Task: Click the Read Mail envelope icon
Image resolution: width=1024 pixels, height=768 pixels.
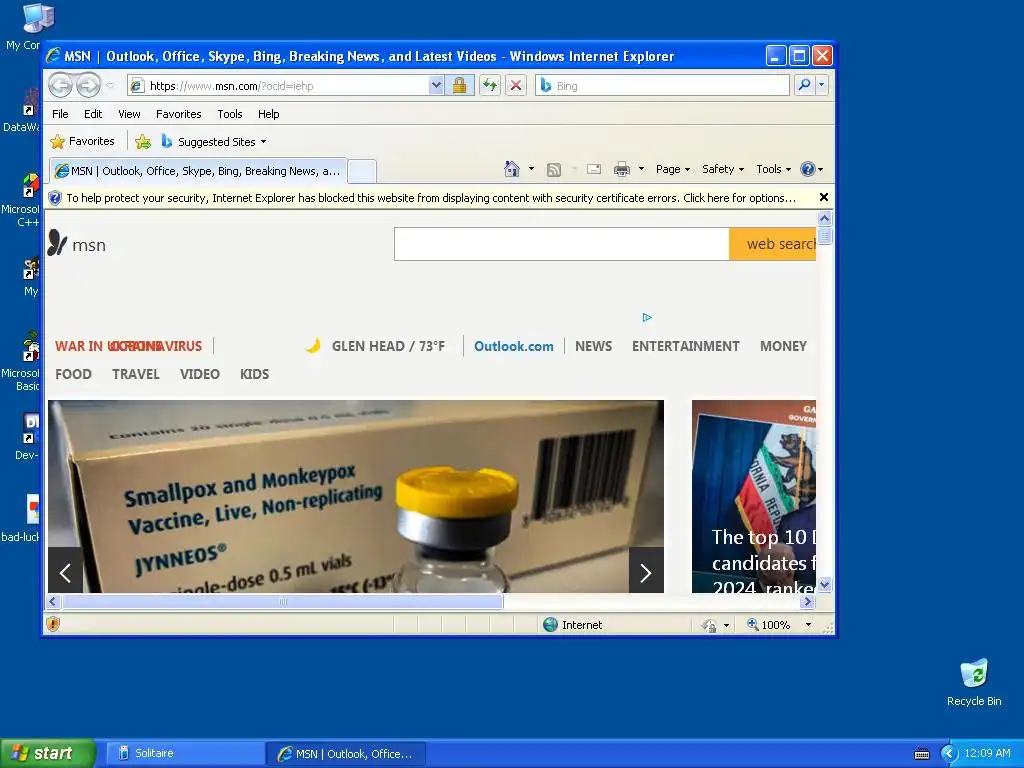Action: tap(594, 169)
